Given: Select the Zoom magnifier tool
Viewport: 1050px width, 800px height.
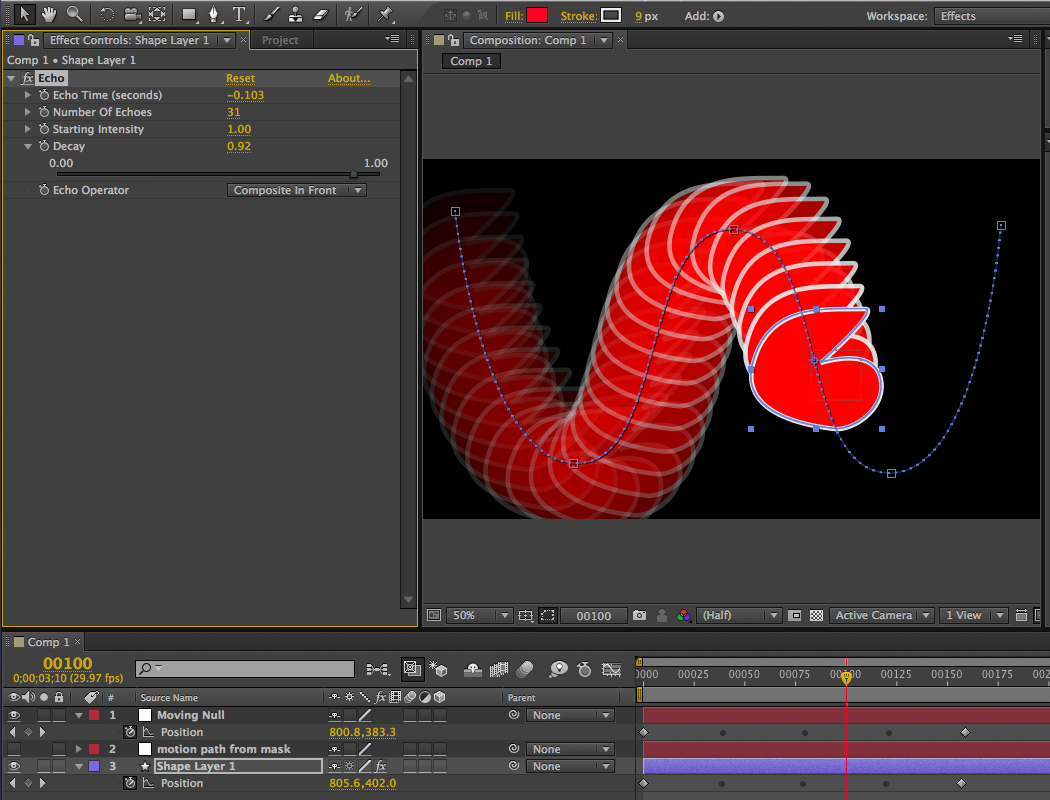Looking at the screenshot, I should 74,15.
